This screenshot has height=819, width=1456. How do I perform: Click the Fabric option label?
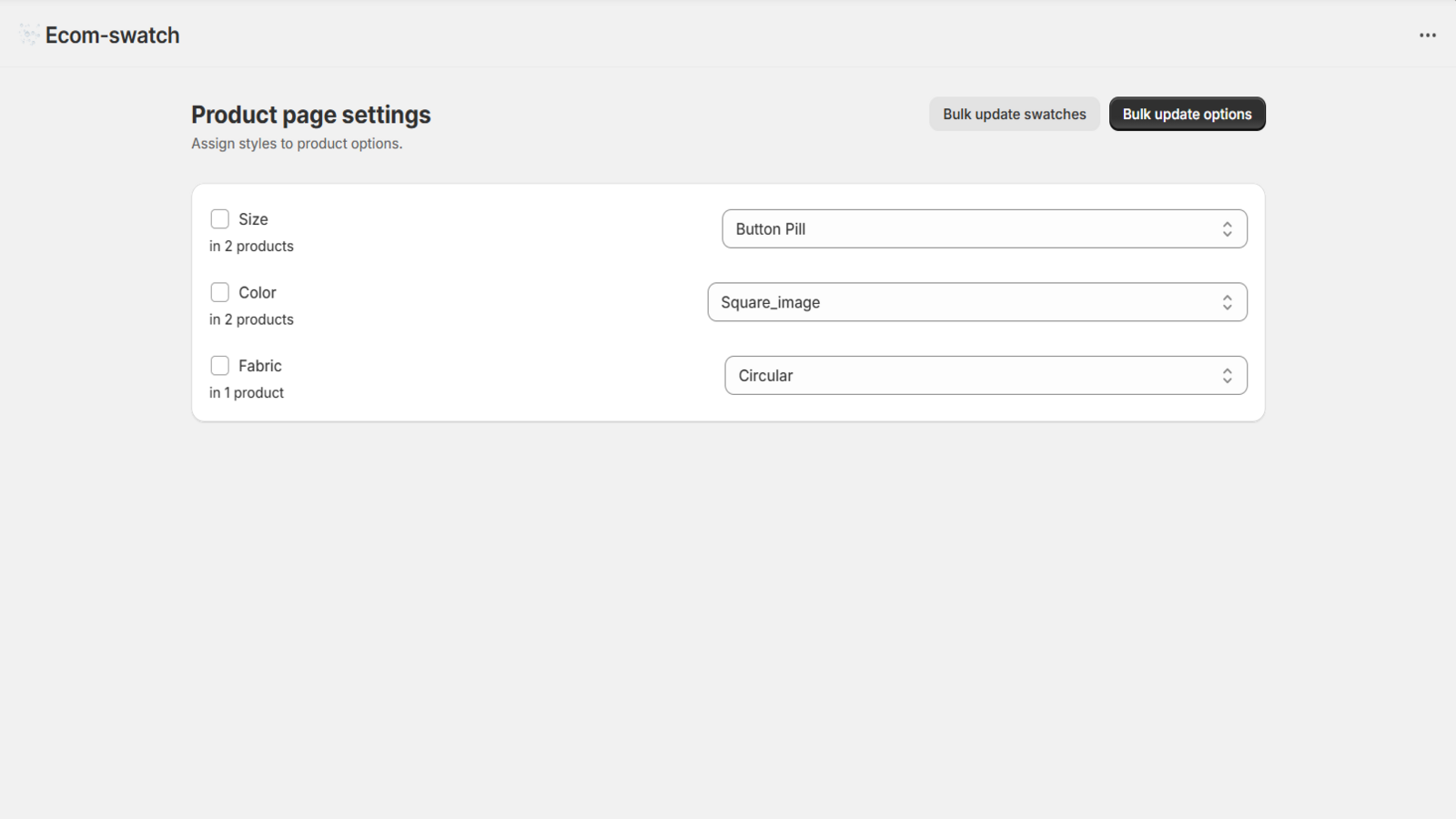click(260, 366)
